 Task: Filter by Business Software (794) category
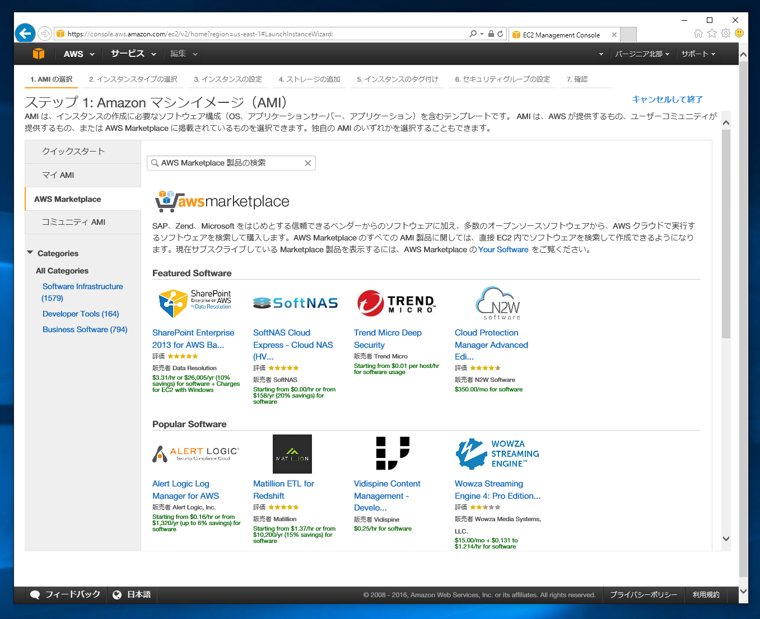tap(85, 330)
